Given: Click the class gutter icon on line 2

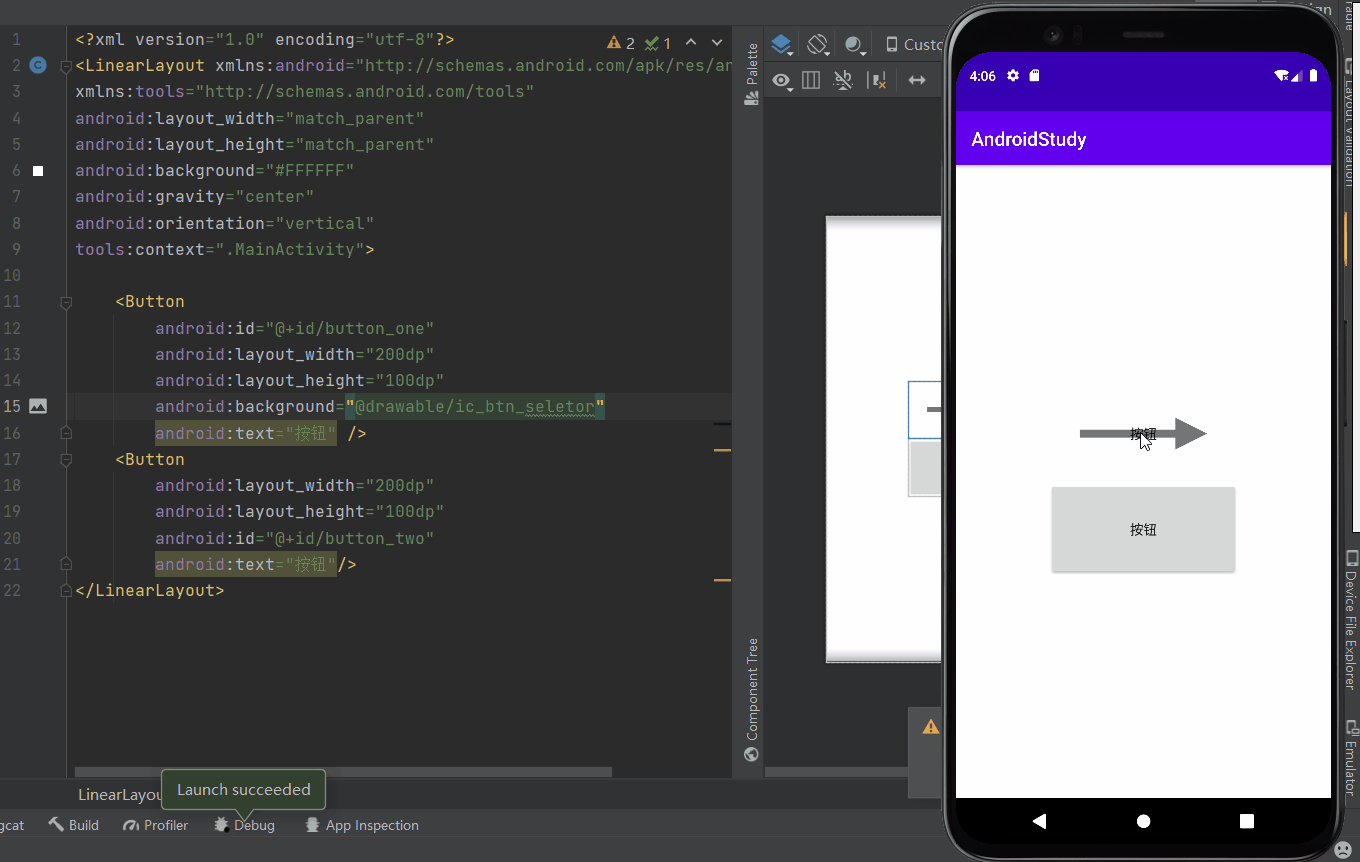Looking at the screenshot, I should pyautogui.click(x=38, y=66).
